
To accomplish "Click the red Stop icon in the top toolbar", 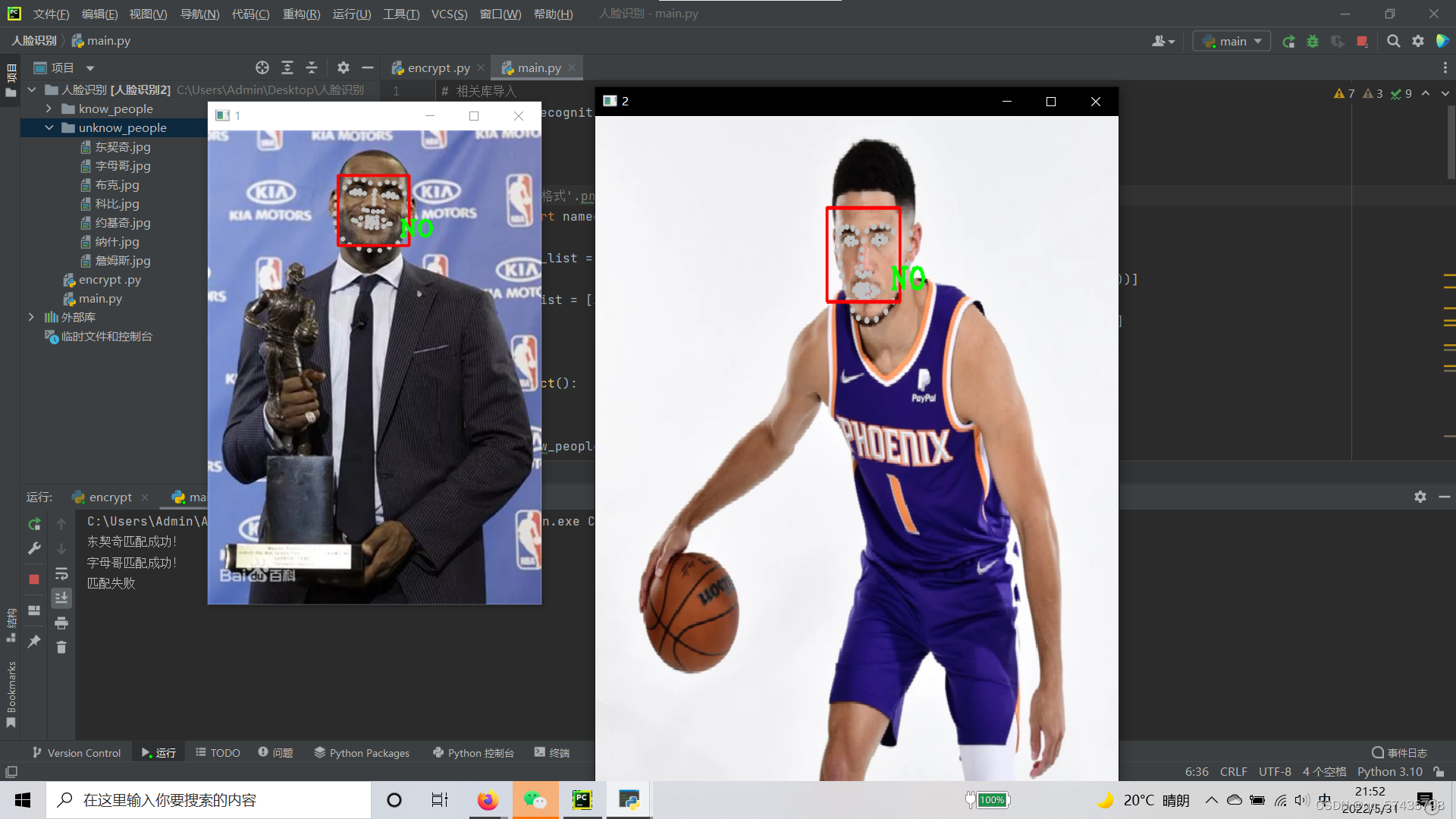I will [x=1362, y=42].
